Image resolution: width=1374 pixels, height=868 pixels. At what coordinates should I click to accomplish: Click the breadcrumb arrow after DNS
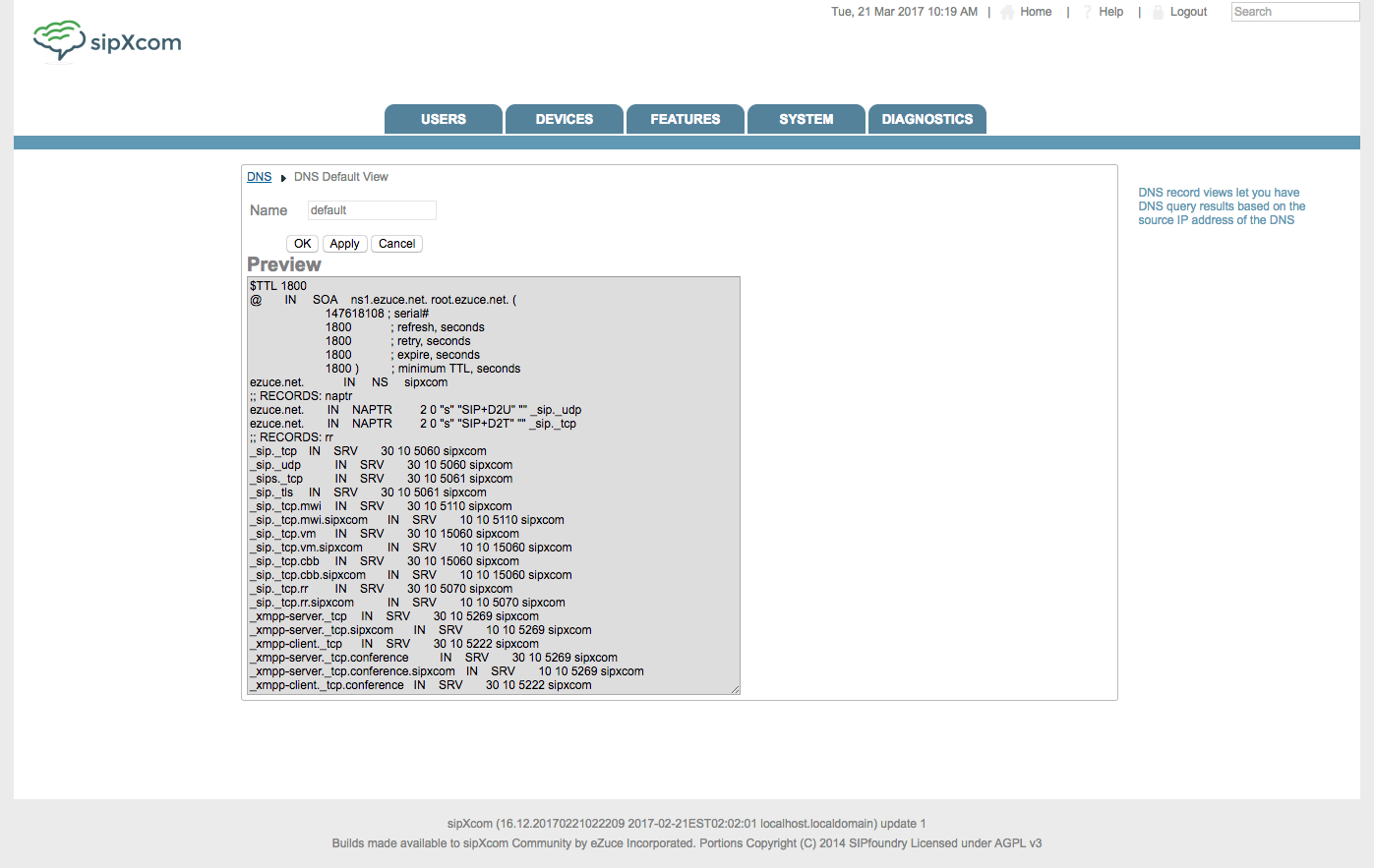(283, 178)
